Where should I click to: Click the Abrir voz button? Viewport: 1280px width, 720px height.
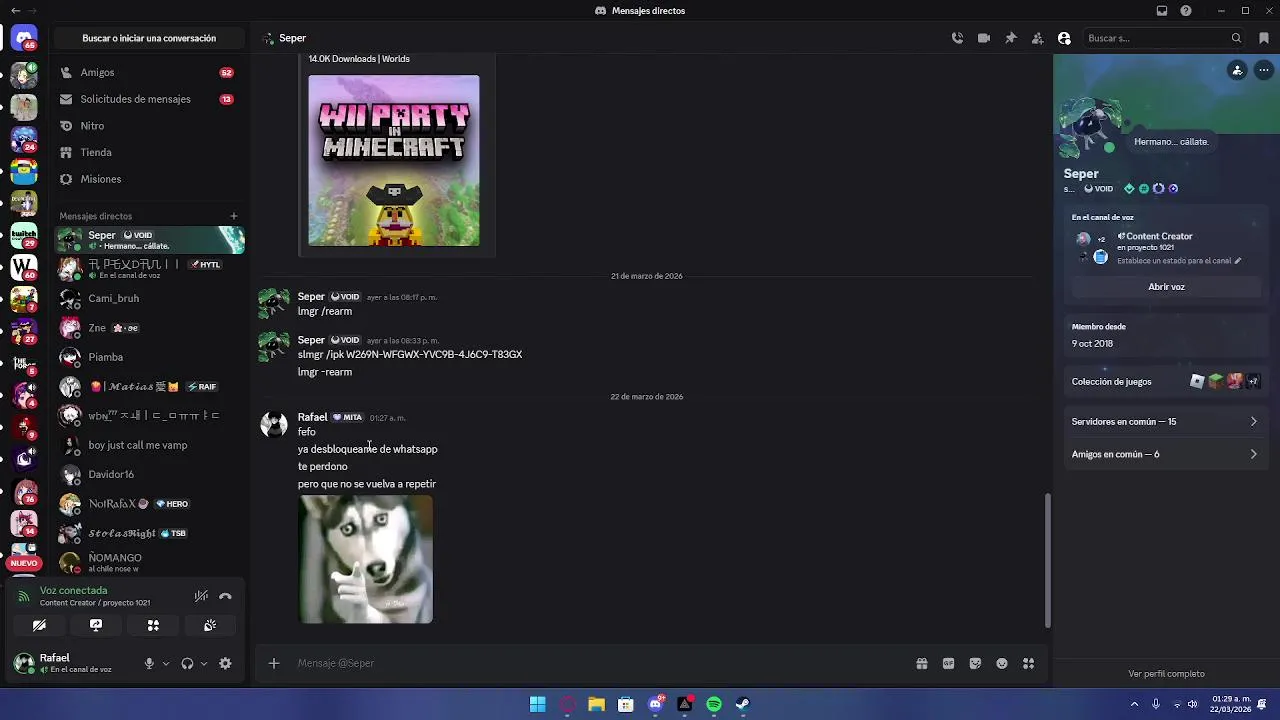click(x=1166, y=287)
